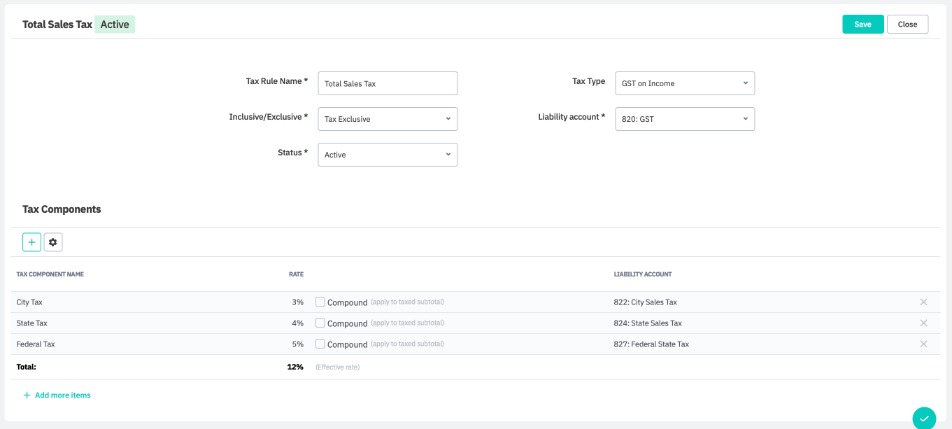
Task: Open the tax components gear settings
Action: coord(53,242)
